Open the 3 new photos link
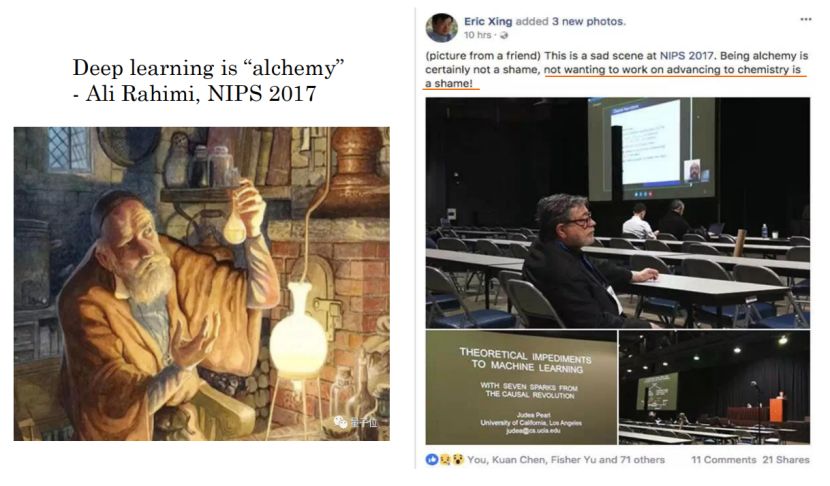 coord(588,22)
